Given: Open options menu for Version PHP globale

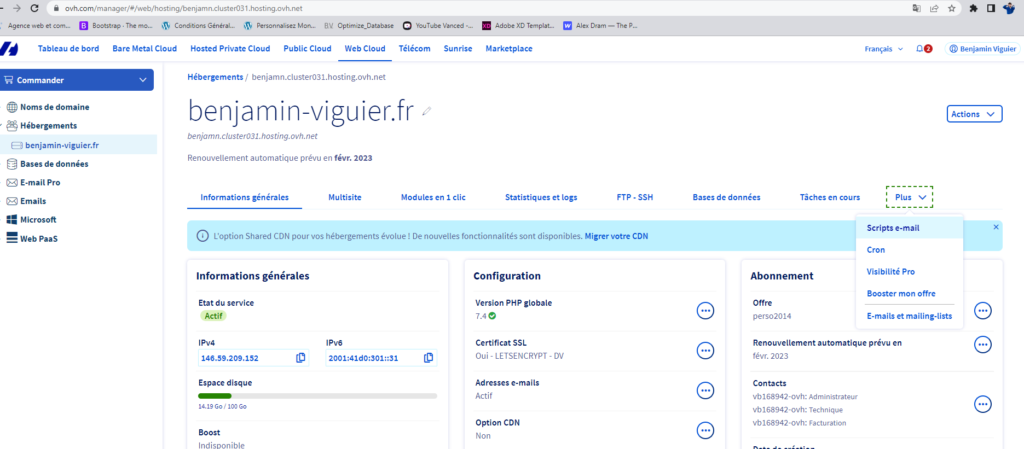Looking at the screenshot, I should pyautogui.click(x=705, y=311).
